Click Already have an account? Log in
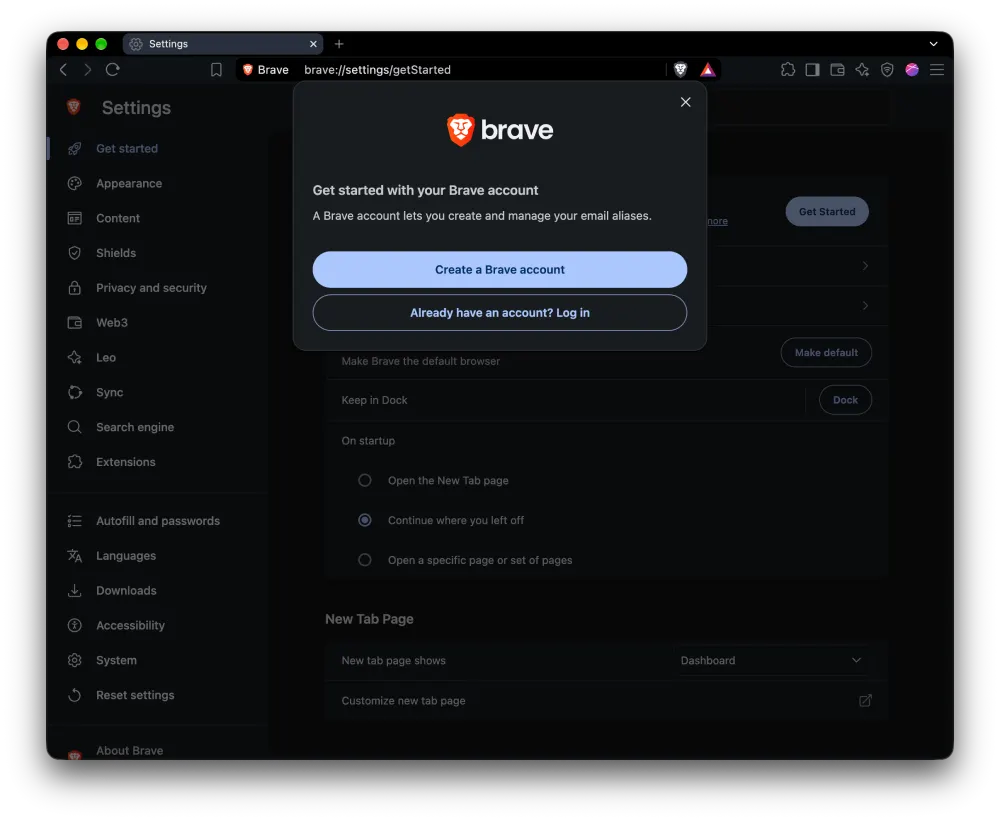The image size is (1000, 821). tap(499, 313)
